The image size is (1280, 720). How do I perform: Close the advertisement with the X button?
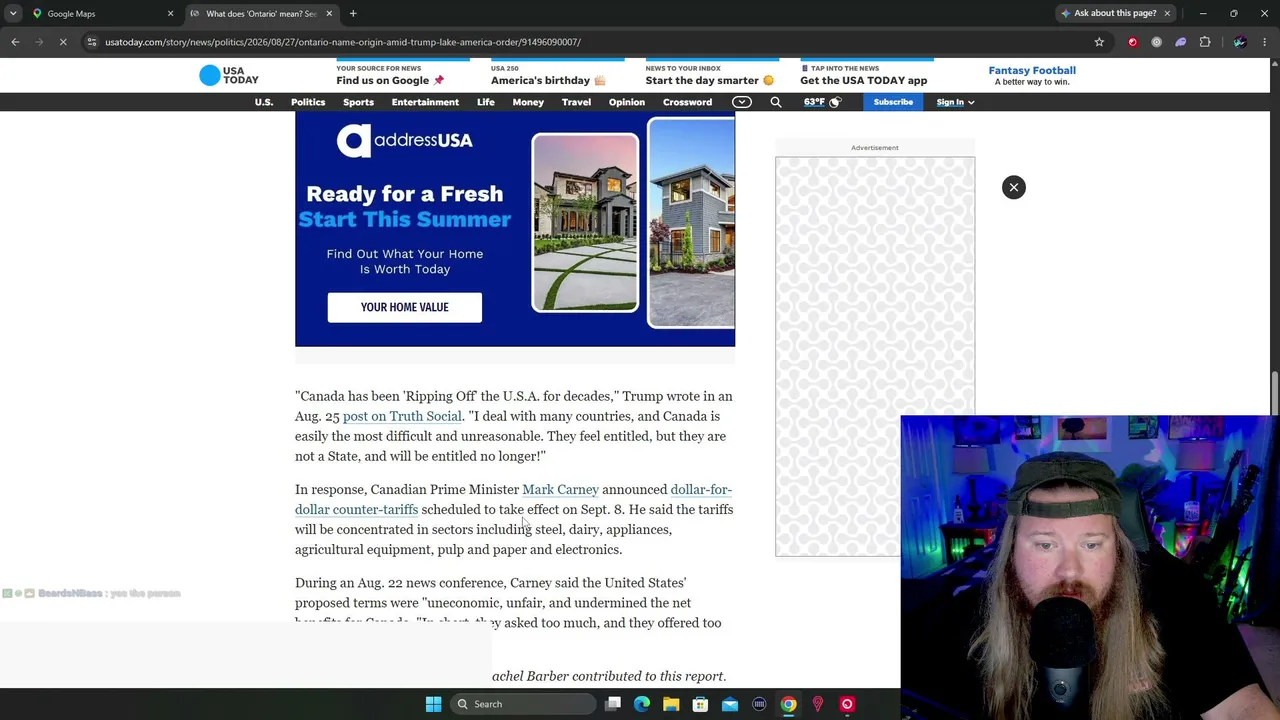coord(1014,187)
